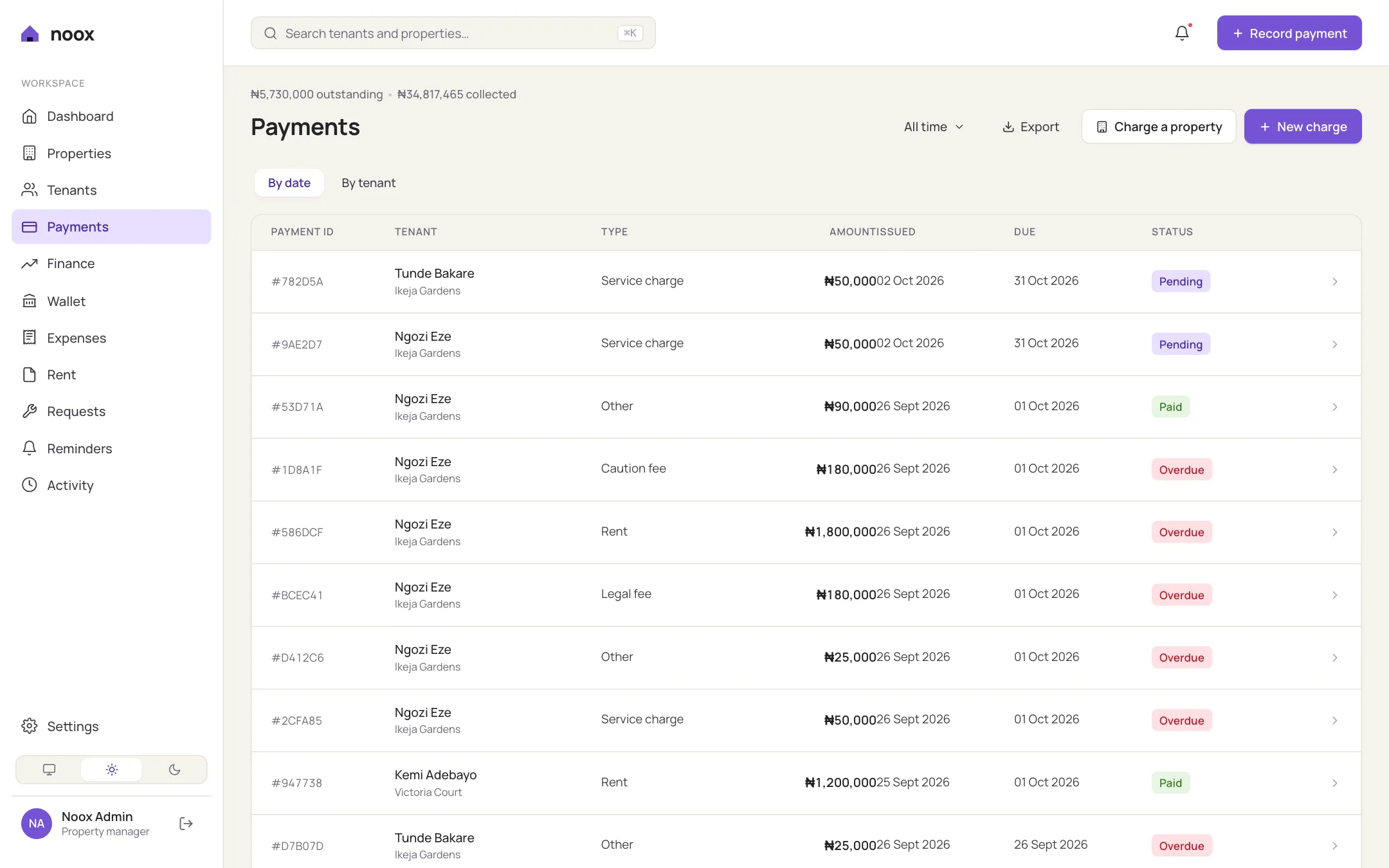Viewport: 1389px width, 868px height.
Task: Focus the tenants and properties search field
Action: [453, 33]
